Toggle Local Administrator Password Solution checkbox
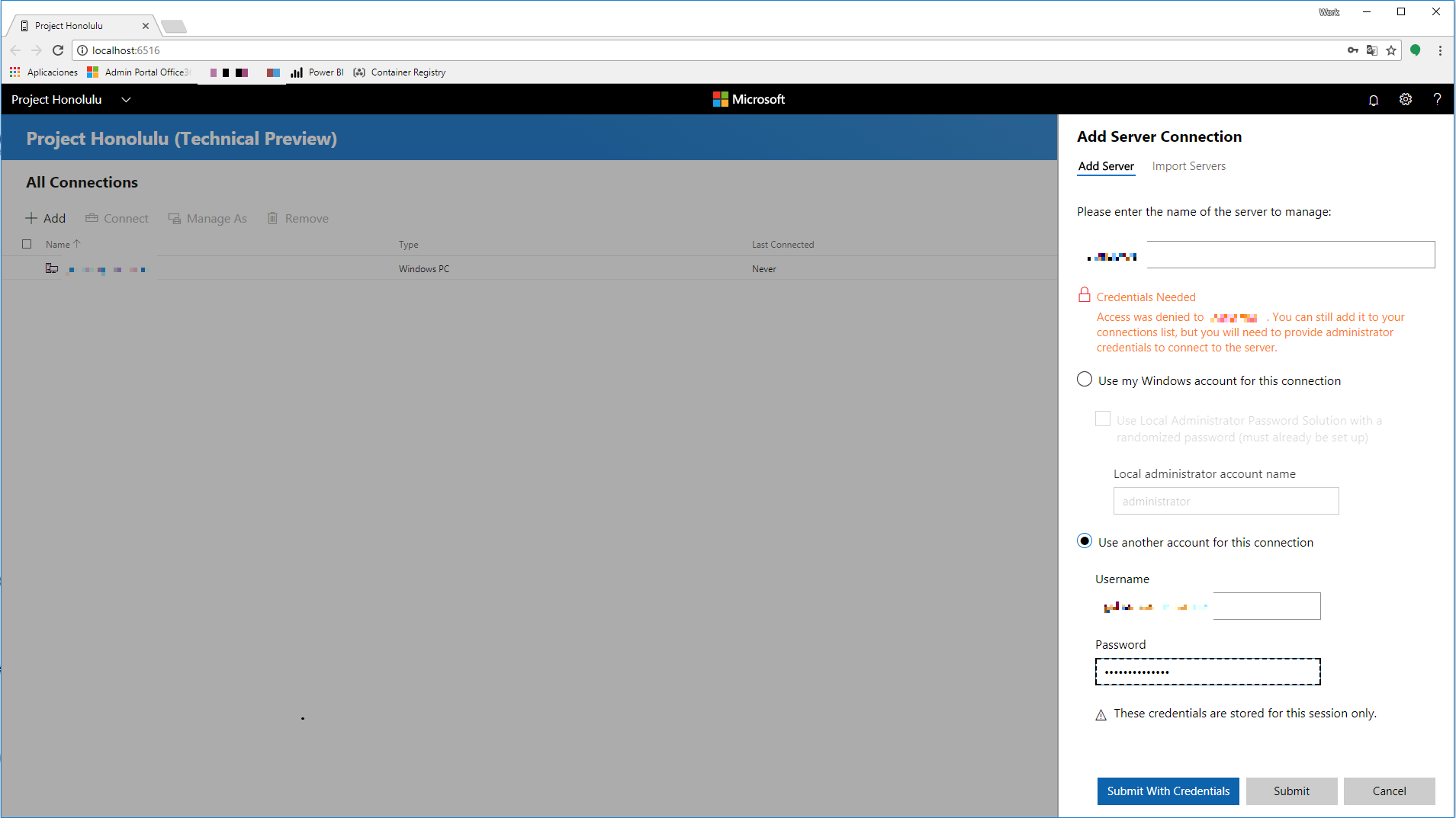This screenshot has height=818, width=1456. (x=1102, y=419)
